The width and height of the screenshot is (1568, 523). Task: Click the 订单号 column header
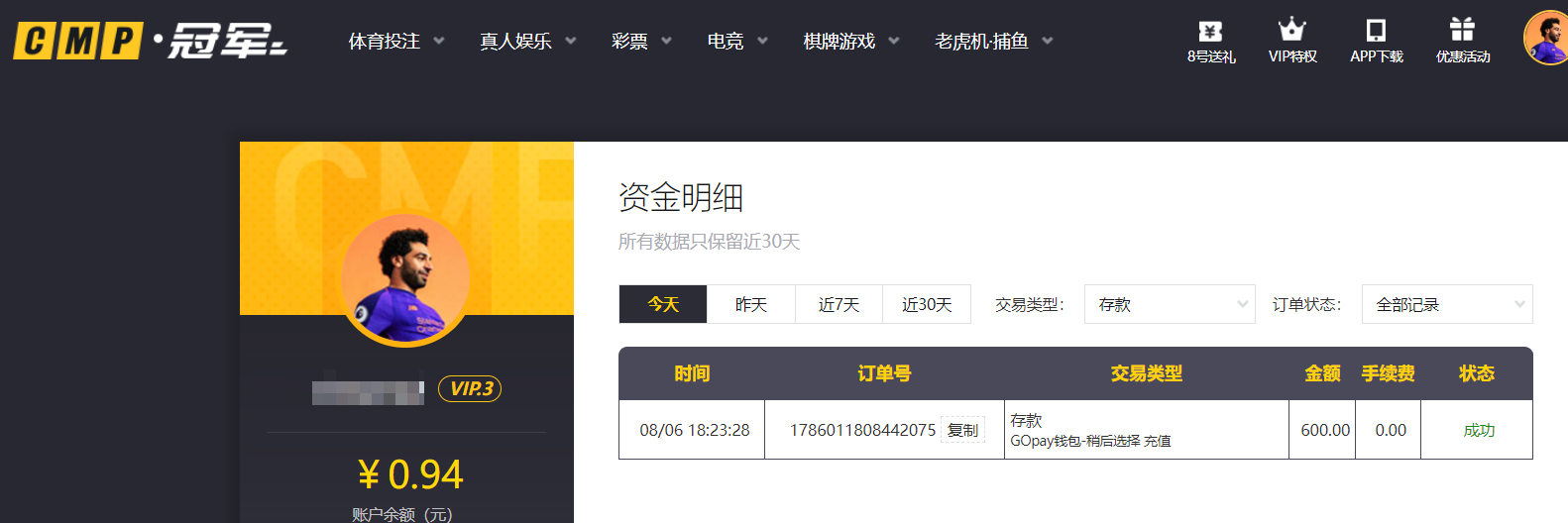tap(884, 373)
